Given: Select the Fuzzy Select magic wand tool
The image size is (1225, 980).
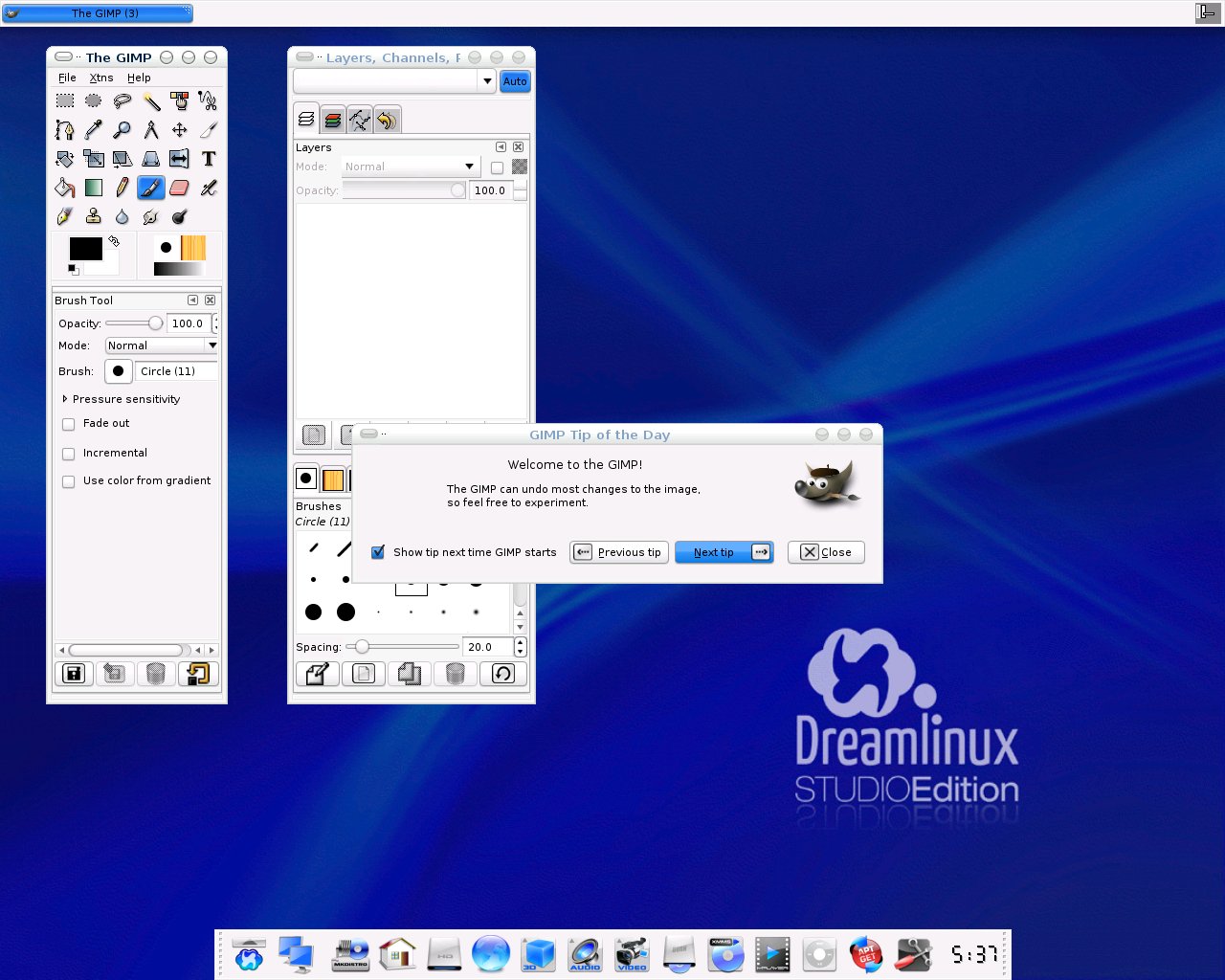Looking at the screenshot, I should 151,100.
